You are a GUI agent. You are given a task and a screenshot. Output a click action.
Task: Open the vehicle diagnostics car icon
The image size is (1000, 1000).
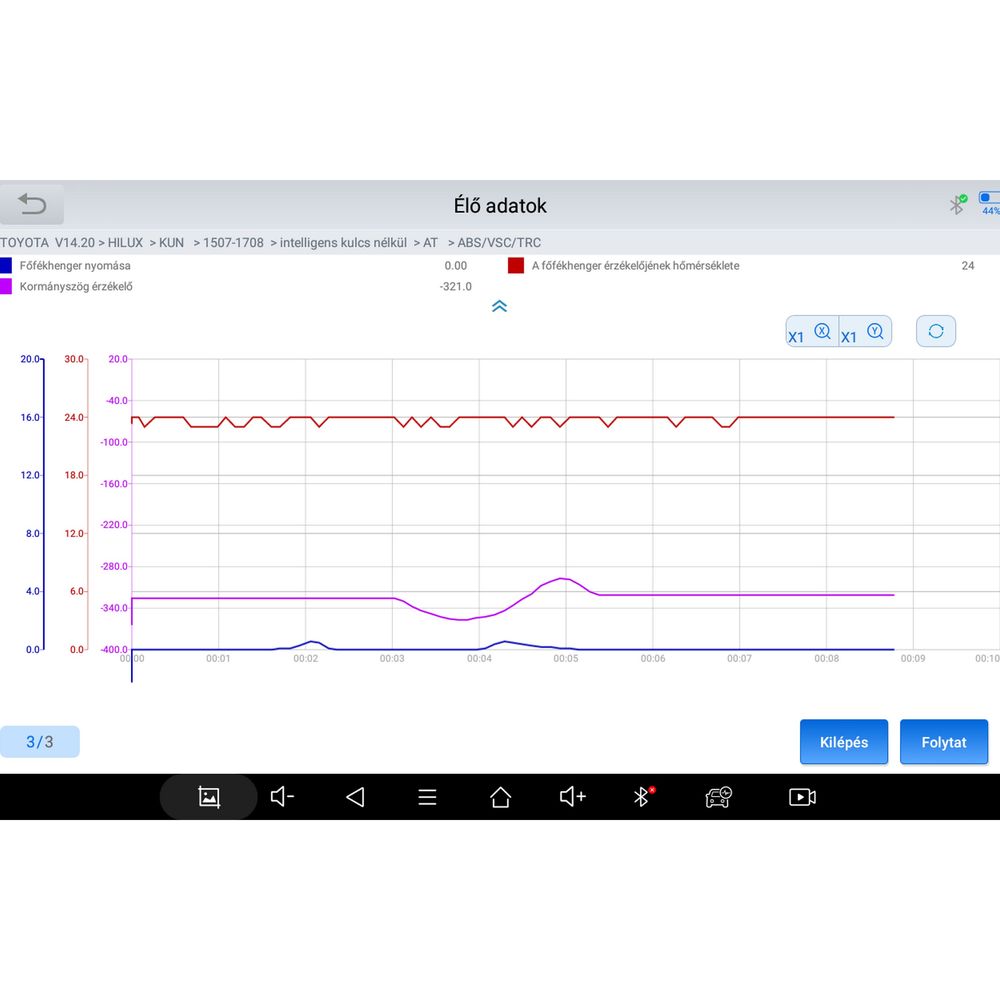[718, 797]
